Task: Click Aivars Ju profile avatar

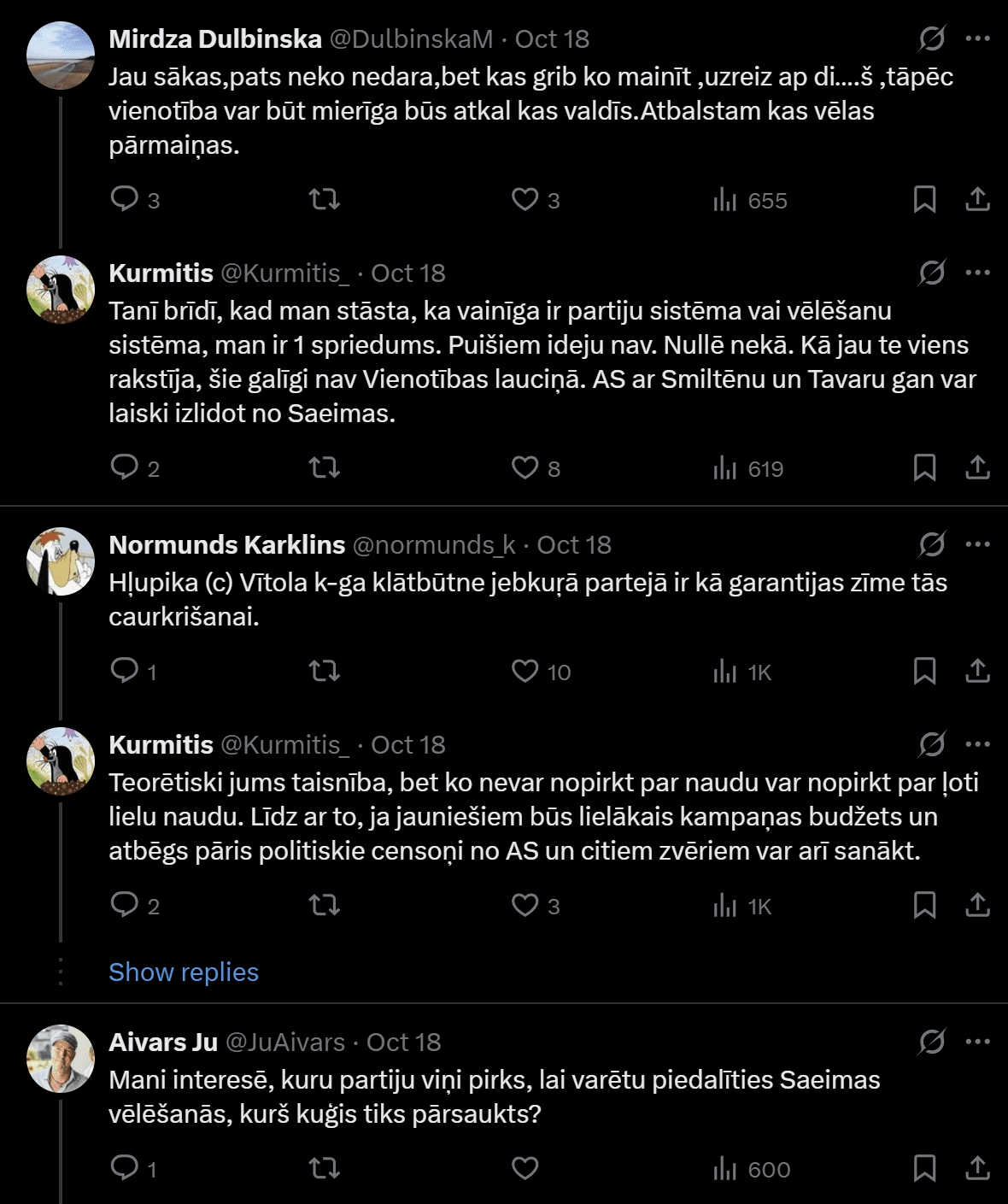Action: [61, 1059]
